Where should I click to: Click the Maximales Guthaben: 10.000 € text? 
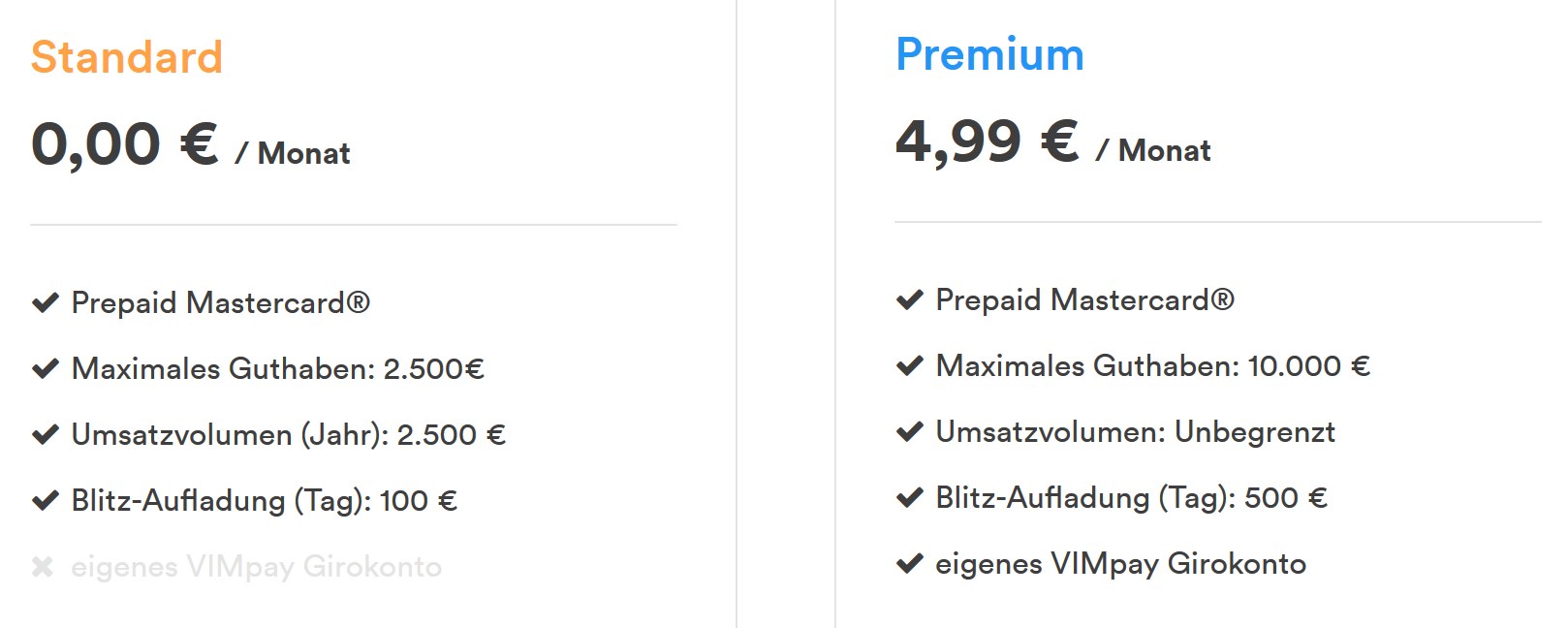[x=1152, y=366]
